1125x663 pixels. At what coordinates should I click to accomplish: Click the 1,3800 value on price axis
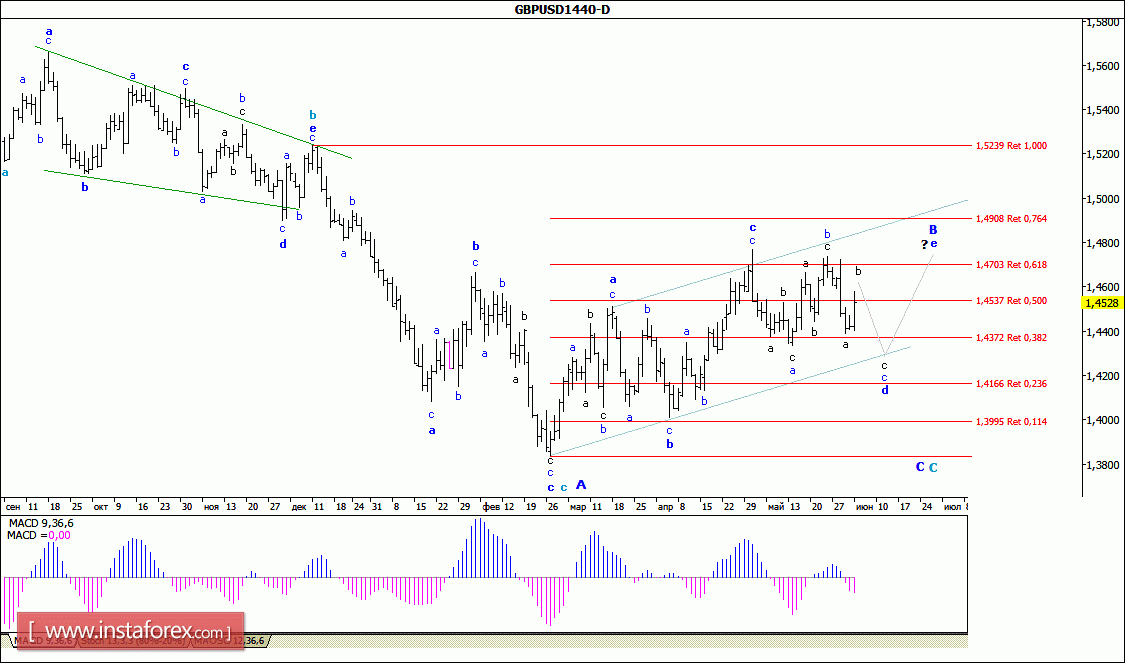point(1104,465)
